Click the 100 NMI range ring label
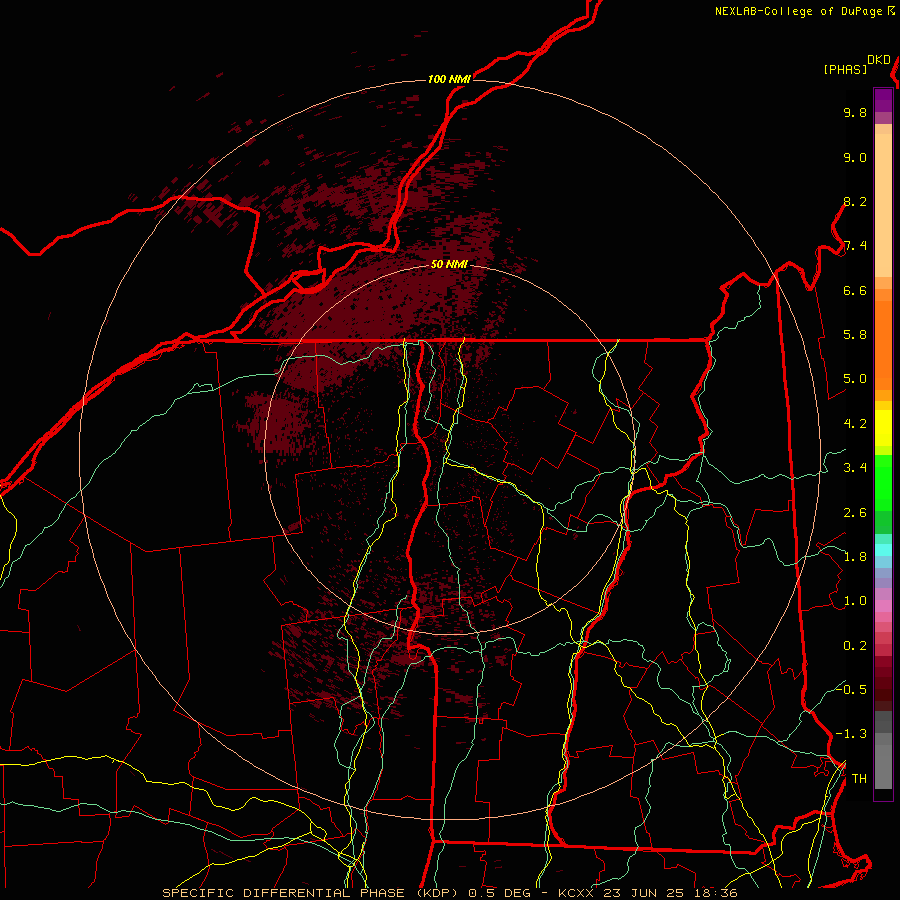This screenshot has height=900, width=900. click(x=449, y=79)
